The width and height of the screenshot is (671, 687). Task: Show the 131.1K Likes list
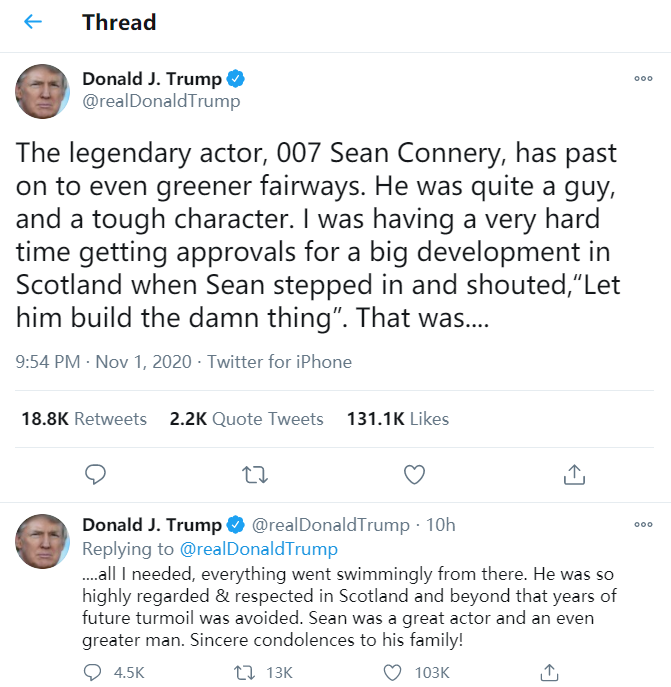(397, 419)
